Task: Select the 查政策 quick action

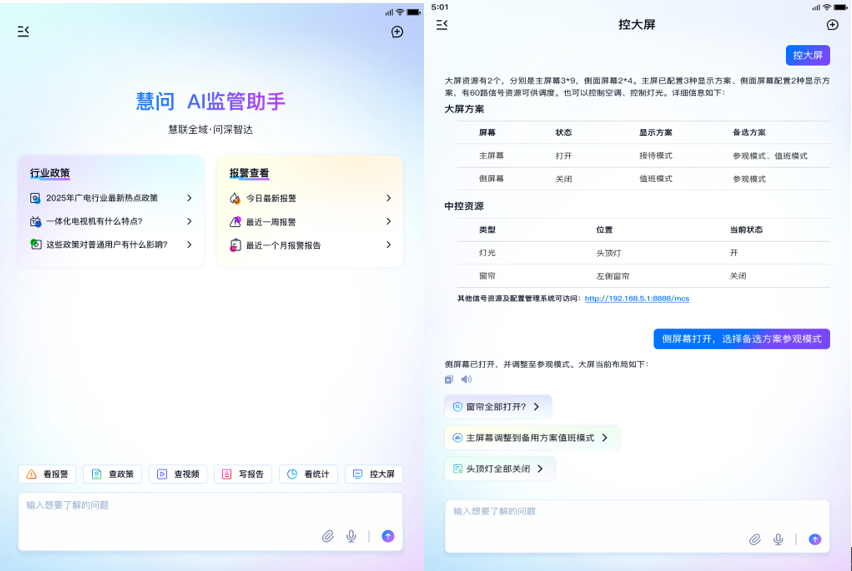Action: [113, 474]
